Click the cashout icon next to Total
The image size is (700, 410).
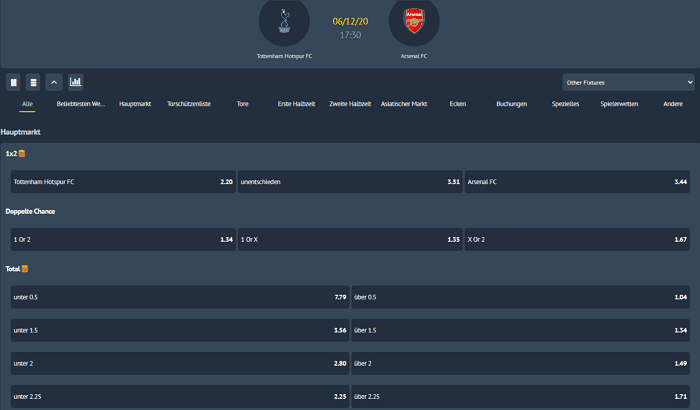tap(25, 269)
